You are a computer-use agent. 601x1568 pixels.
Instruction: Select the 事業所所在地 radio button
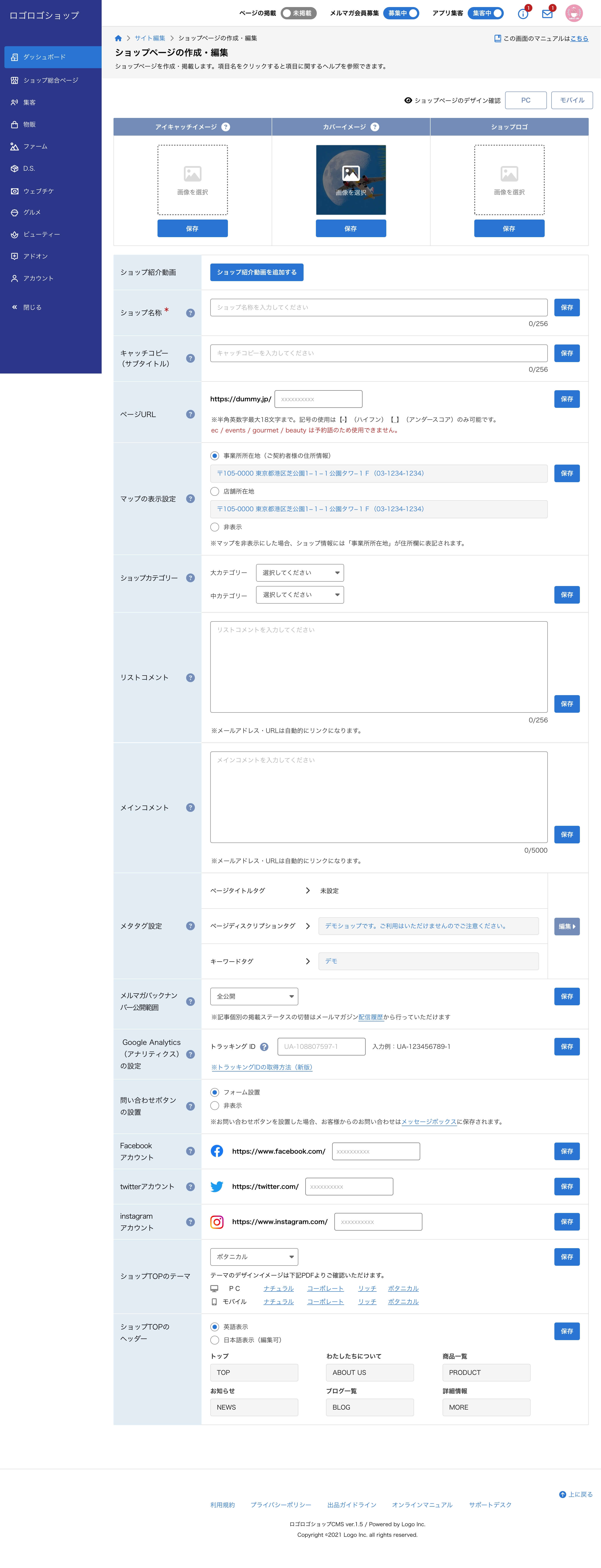pyautogui.click(x=214, y=456)
